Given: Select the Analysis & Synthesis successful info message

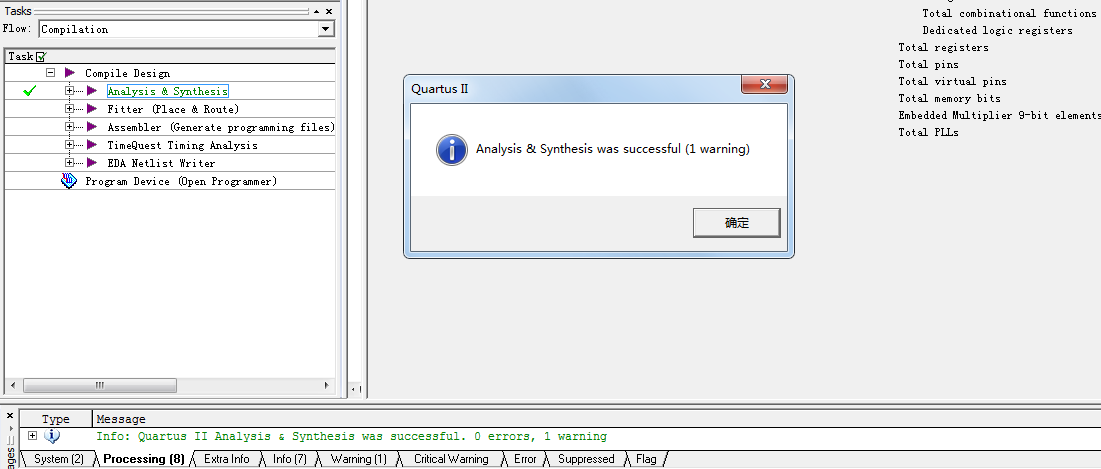Looking at the screenshot, I should [x=351, y=436].
